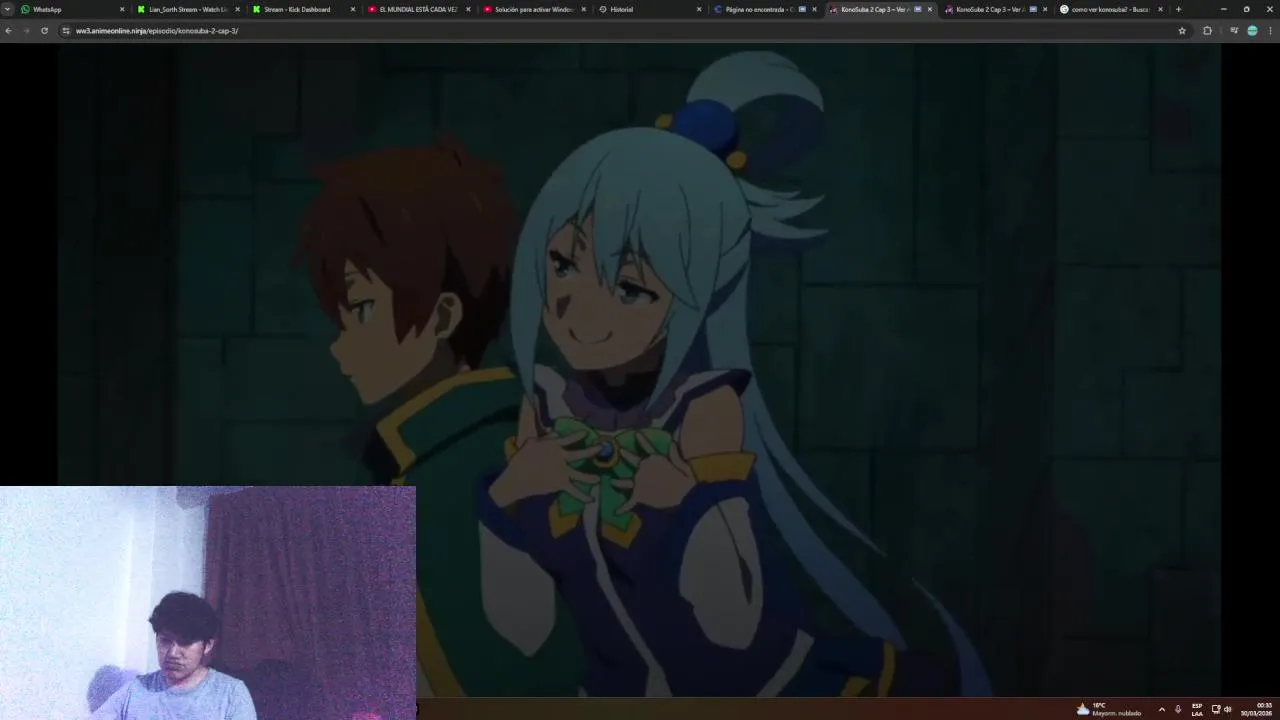Show hidden system tray icons

pyautogui.click(x=1161, y=709)
